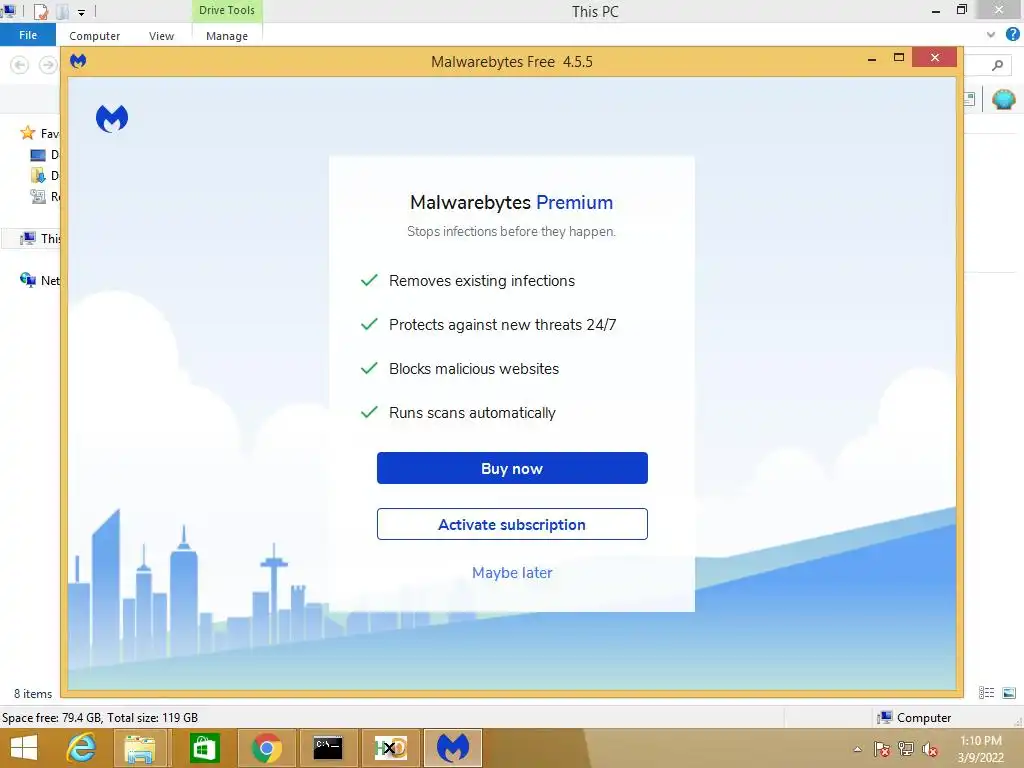Viewport: 1024px width, 768px height.
Task: Select Network in the navigation pane
Action: click(x=39, y=280)
